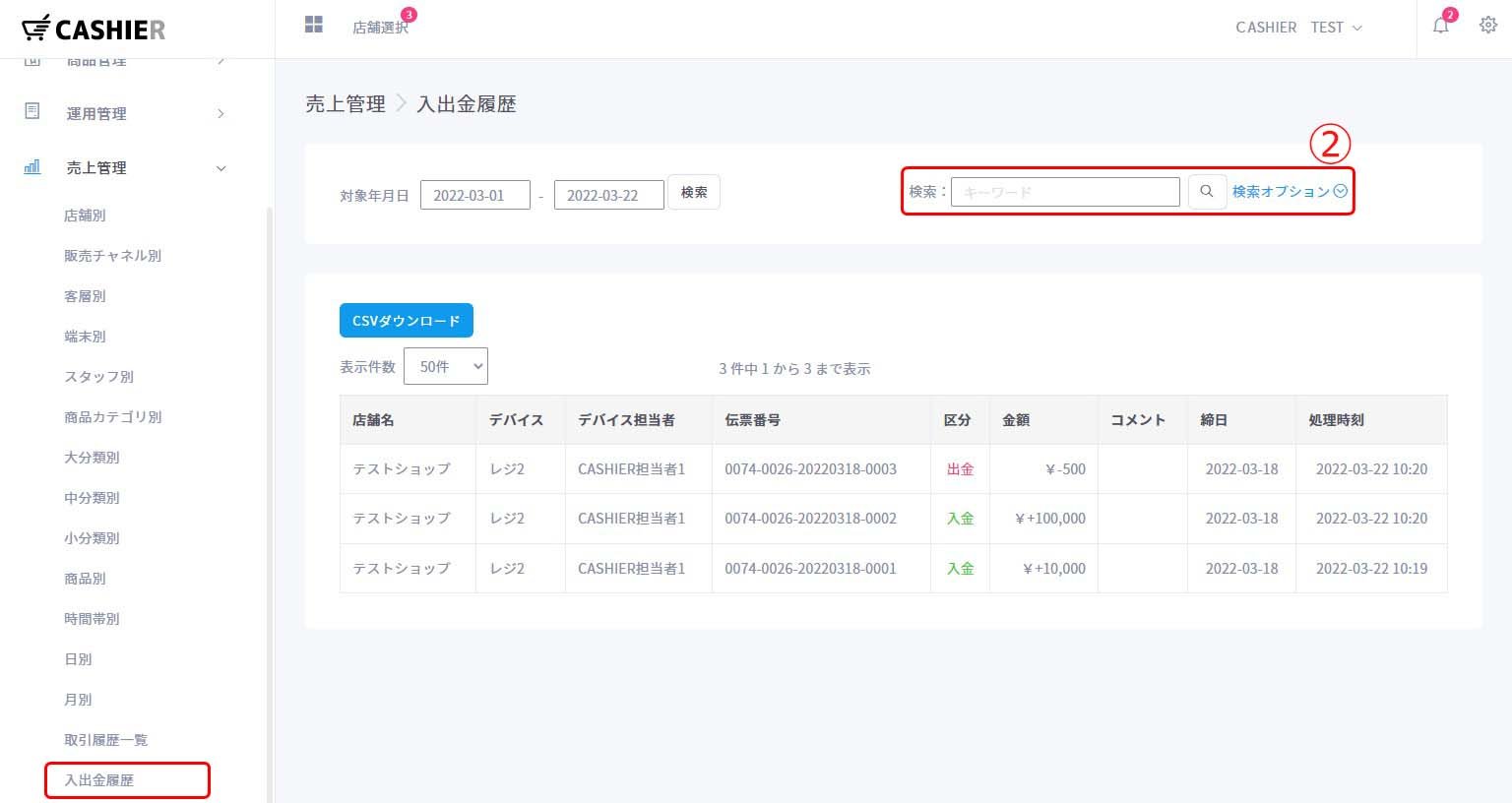Select 大分類別 in the sidebar
This screenshot has width=1512, height=803.
click(x=92, y=458)
